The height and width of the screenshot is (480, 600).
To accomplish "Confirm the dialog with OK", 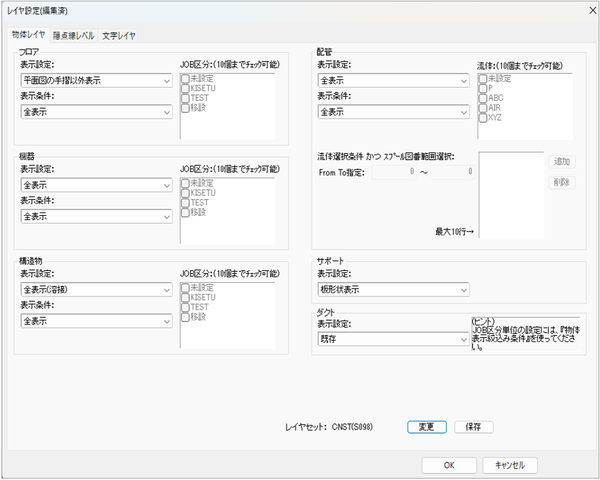I will coord(449,465).
